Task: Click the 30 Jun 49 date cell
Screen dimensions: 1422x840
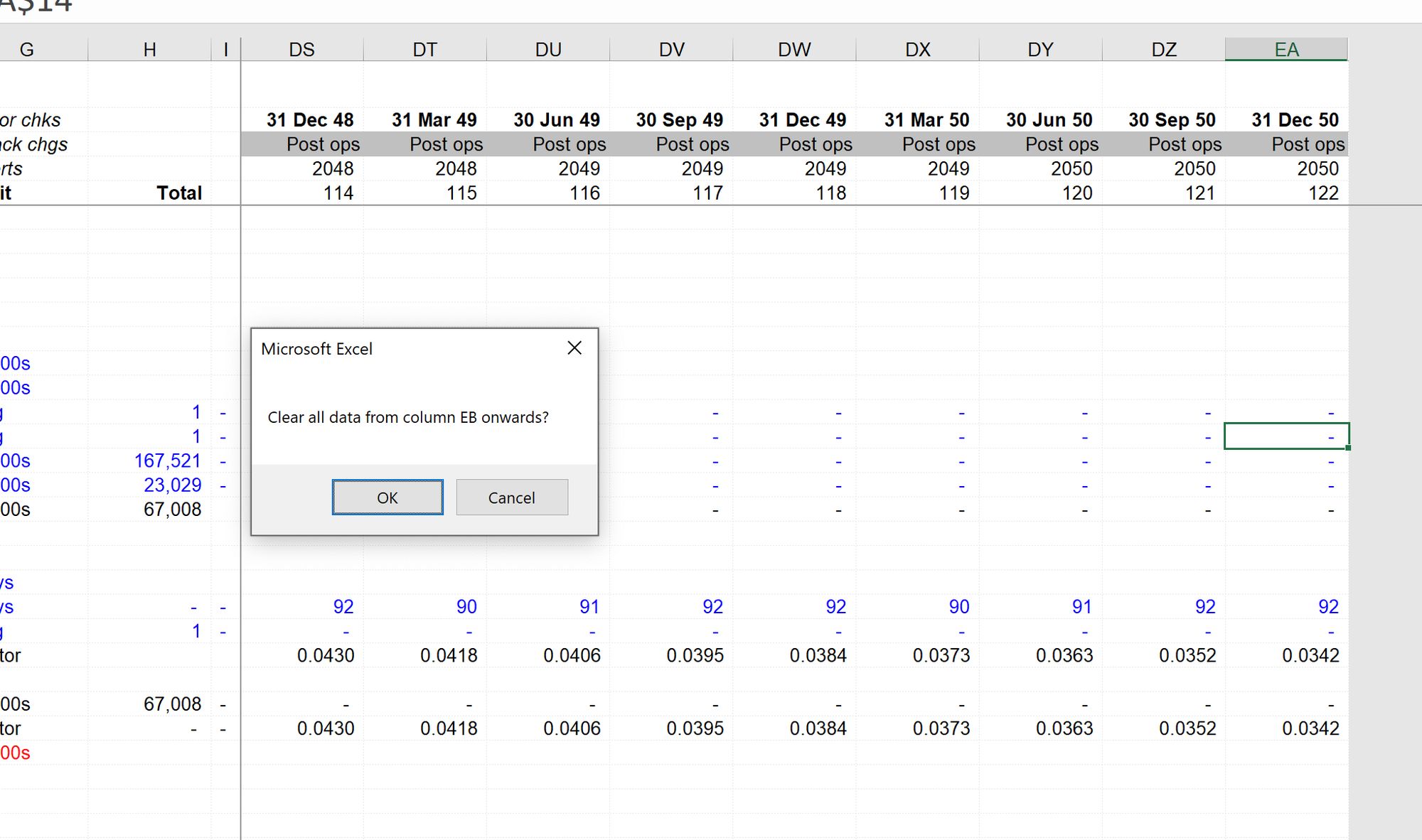Action: (x=556, y=120)
